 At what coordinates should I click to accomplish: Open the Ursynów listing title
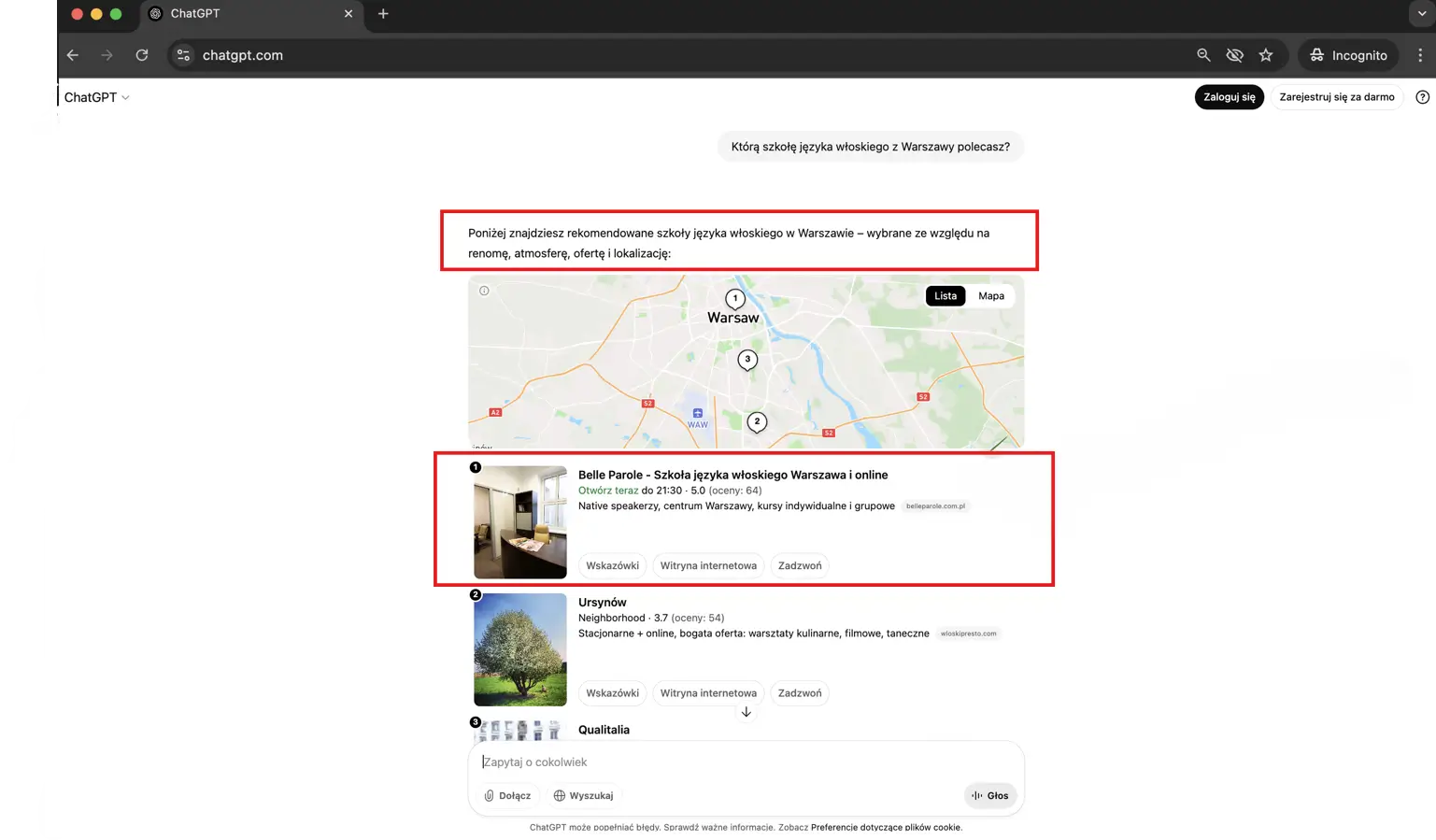(x=602, y=603)
